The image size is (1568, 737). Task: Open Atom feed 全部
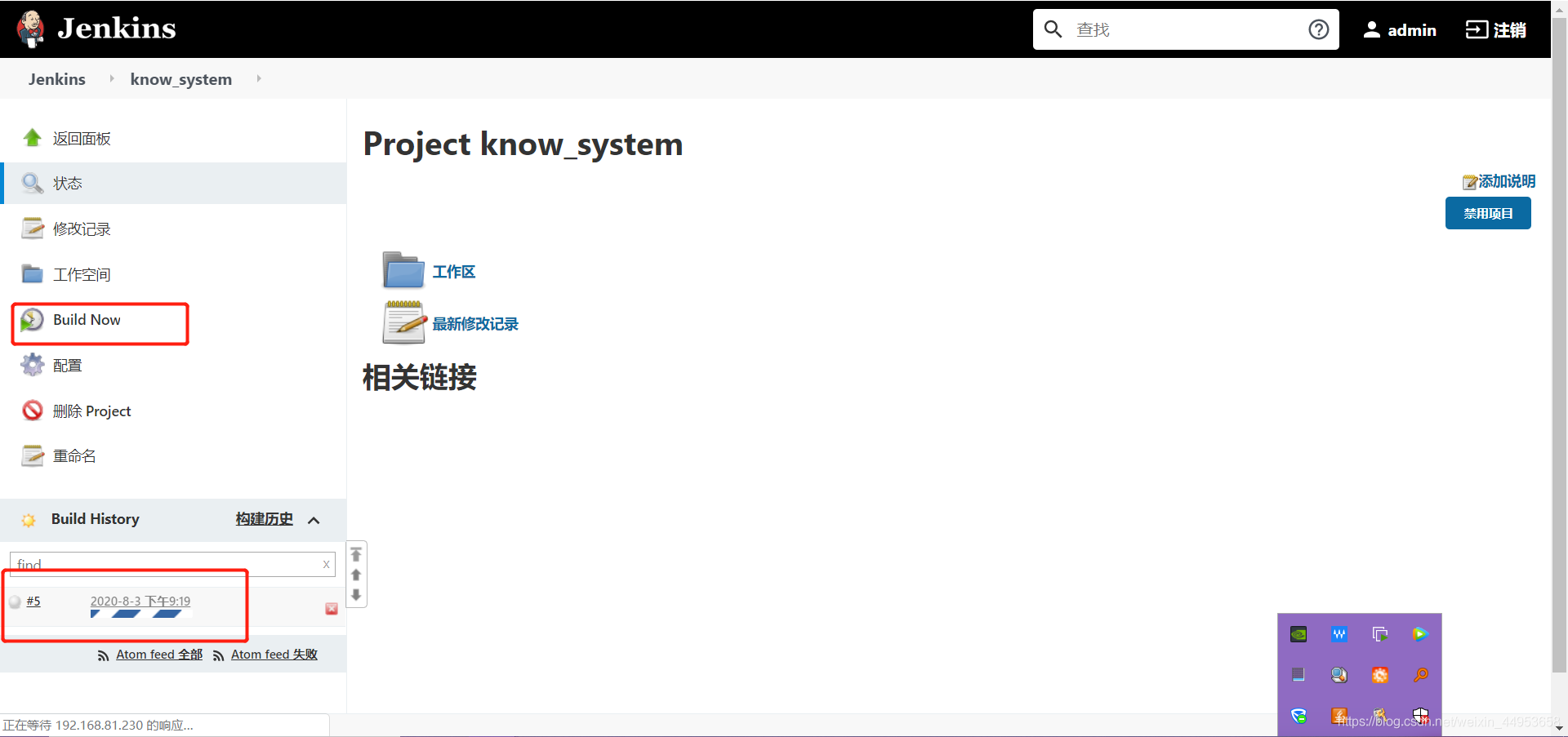(159, 655)
